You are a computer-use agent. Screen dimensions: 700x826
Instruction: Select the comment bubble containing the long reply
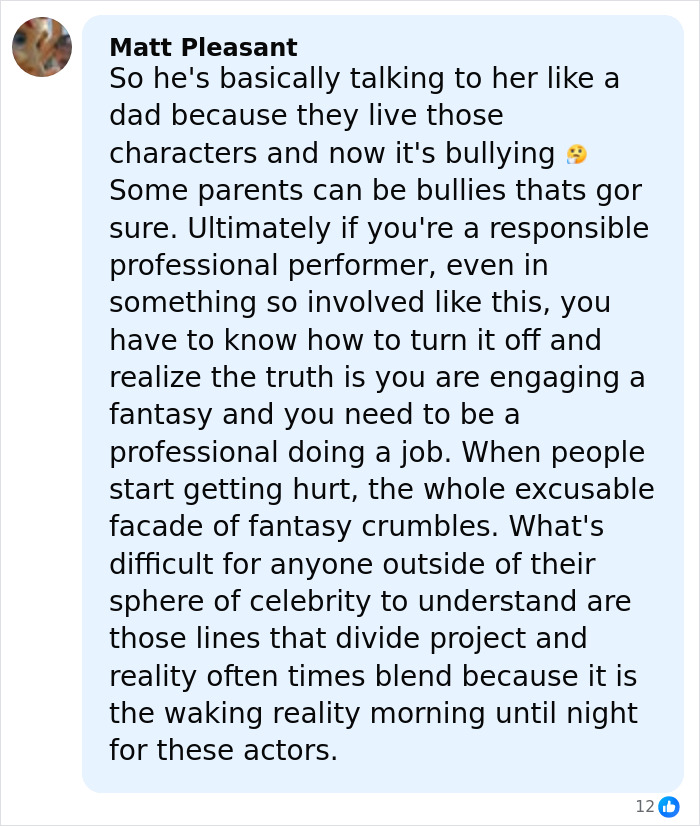point(383,400)
